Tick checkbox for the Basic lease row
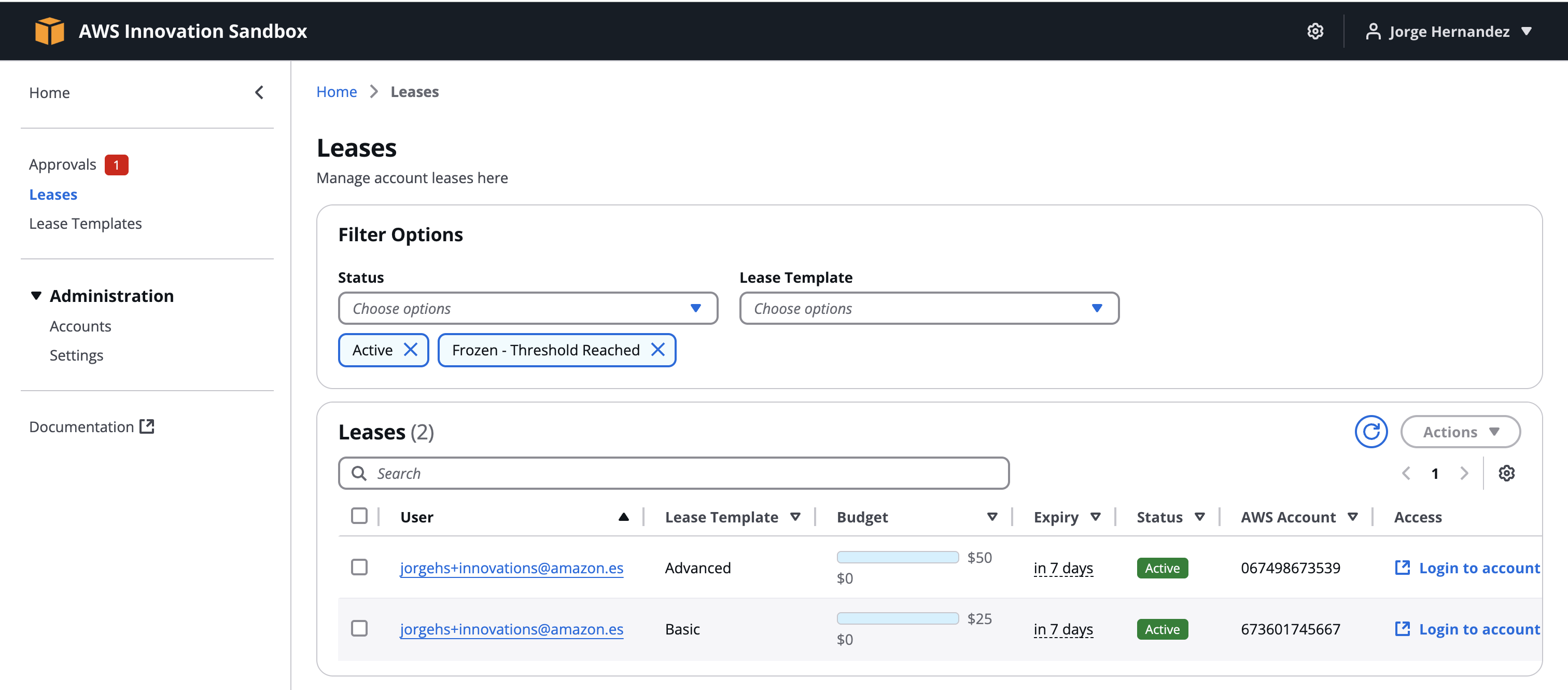Screen dimensions: 1568x690 pyautogui.click(x=359, y=628)
